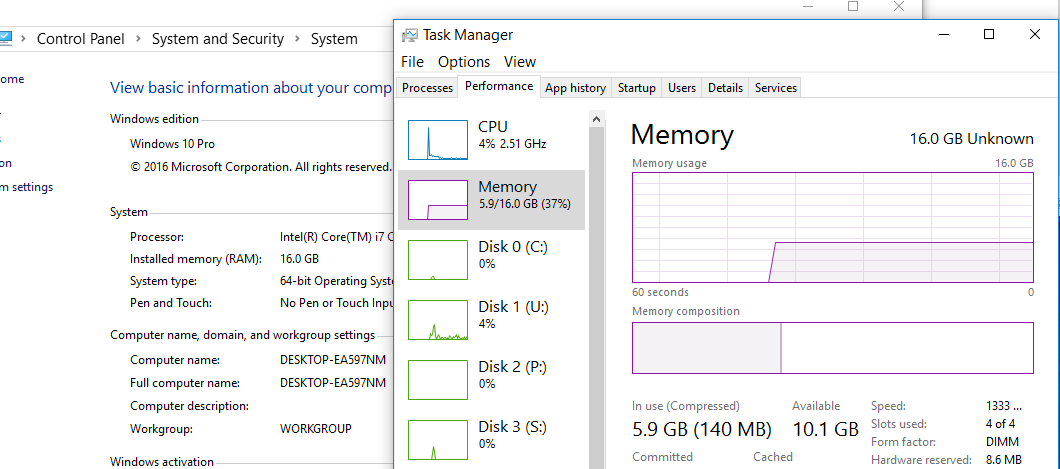Screen dimensions: 1060x469
Task: Click the DESKTOP-EA597NM computer name value
Action: tap(333, 360)
